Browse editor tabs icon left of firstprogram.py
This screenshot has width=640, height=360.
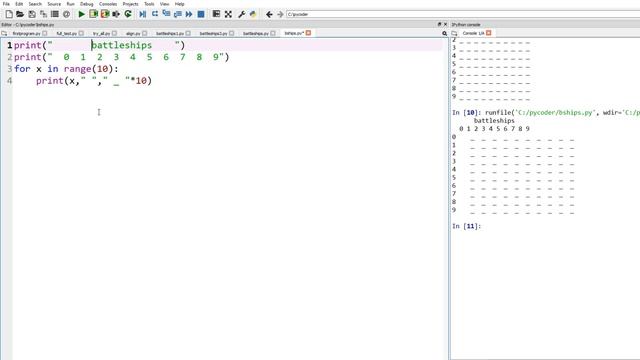point(4,33)
